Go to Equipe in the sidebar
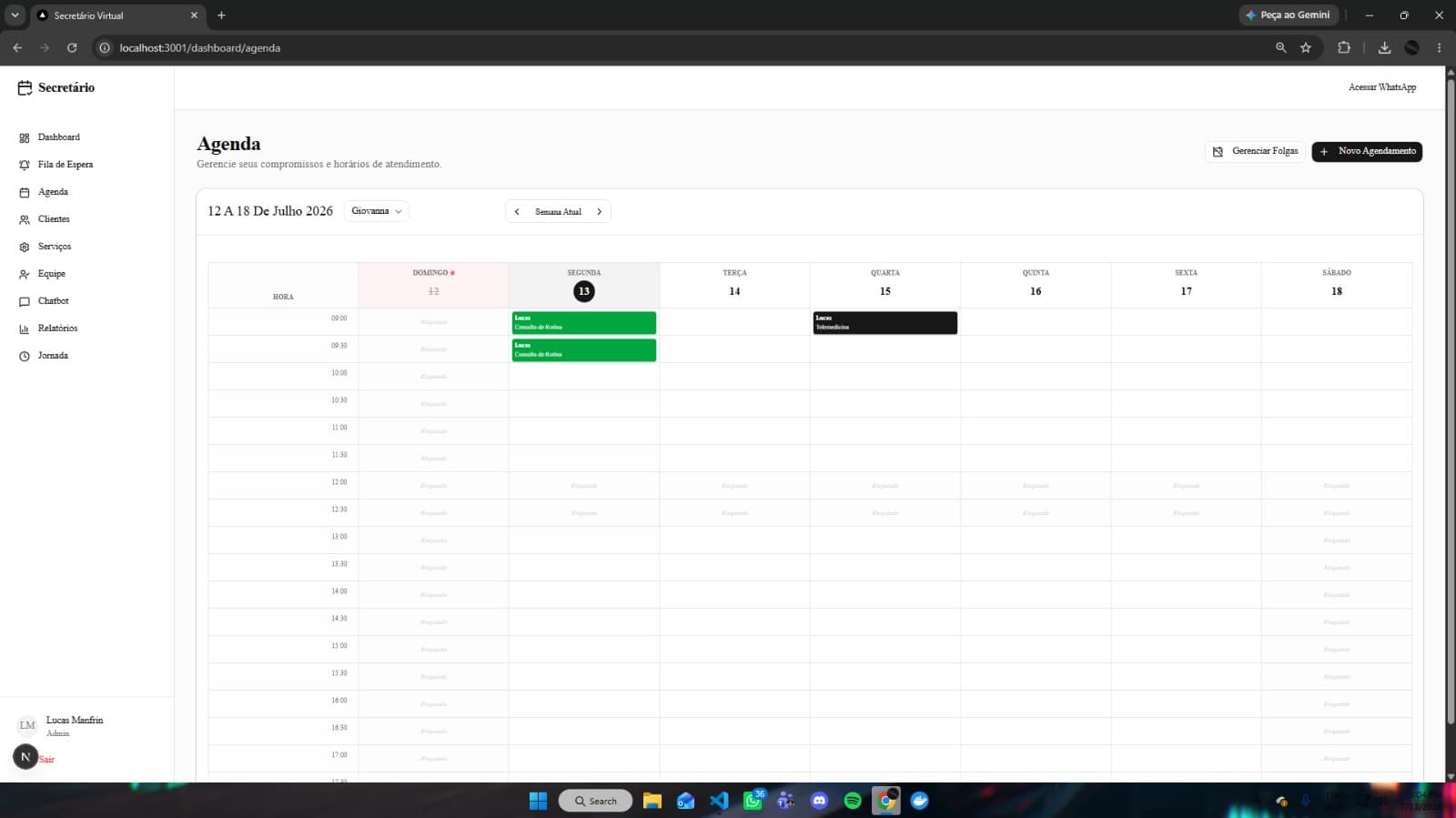 point(52,274)
